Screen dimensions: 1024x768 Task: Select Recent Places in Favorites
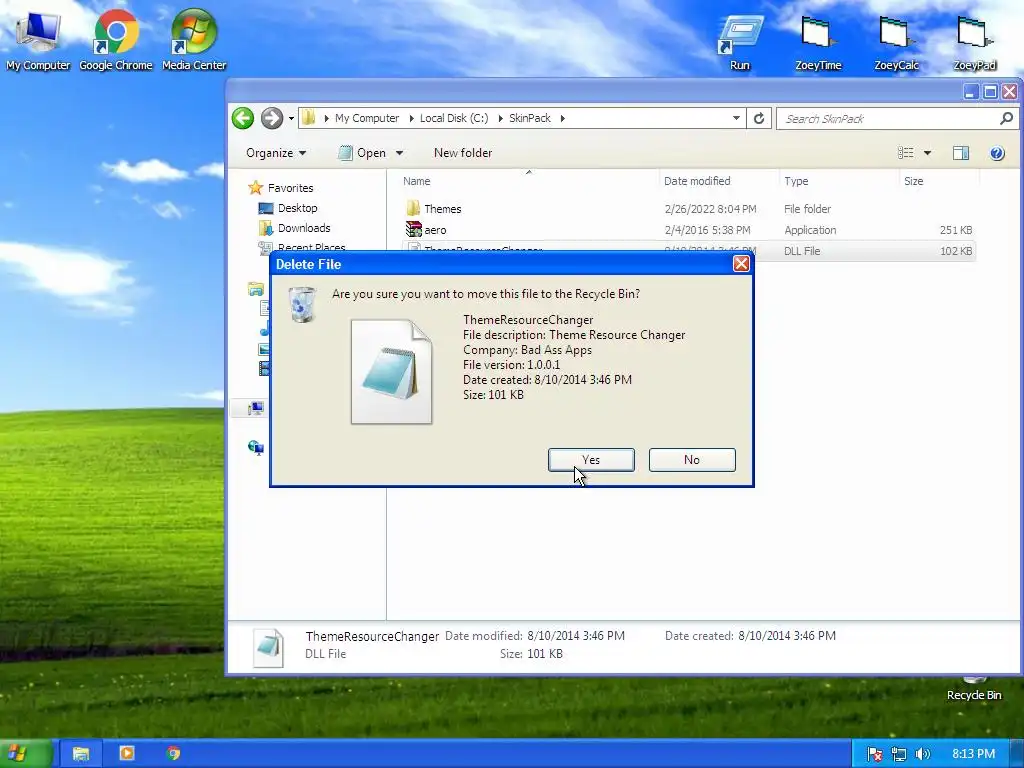[x=302, y=247]
